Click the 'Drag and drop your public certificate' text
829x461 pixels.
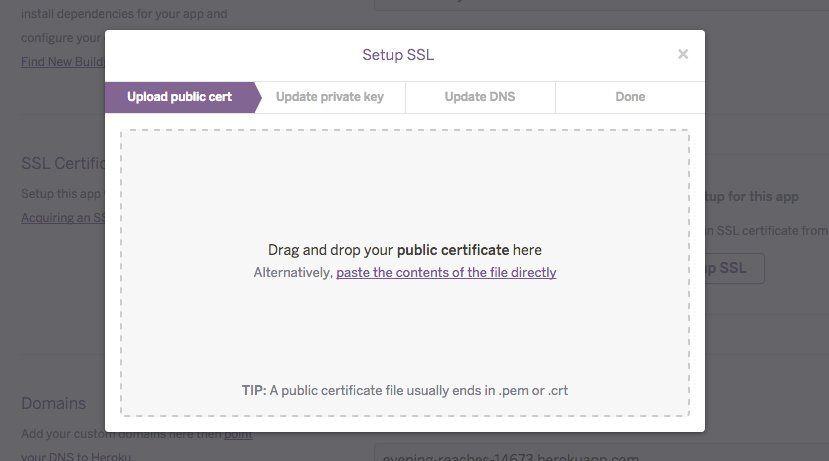tap(404, 250)
